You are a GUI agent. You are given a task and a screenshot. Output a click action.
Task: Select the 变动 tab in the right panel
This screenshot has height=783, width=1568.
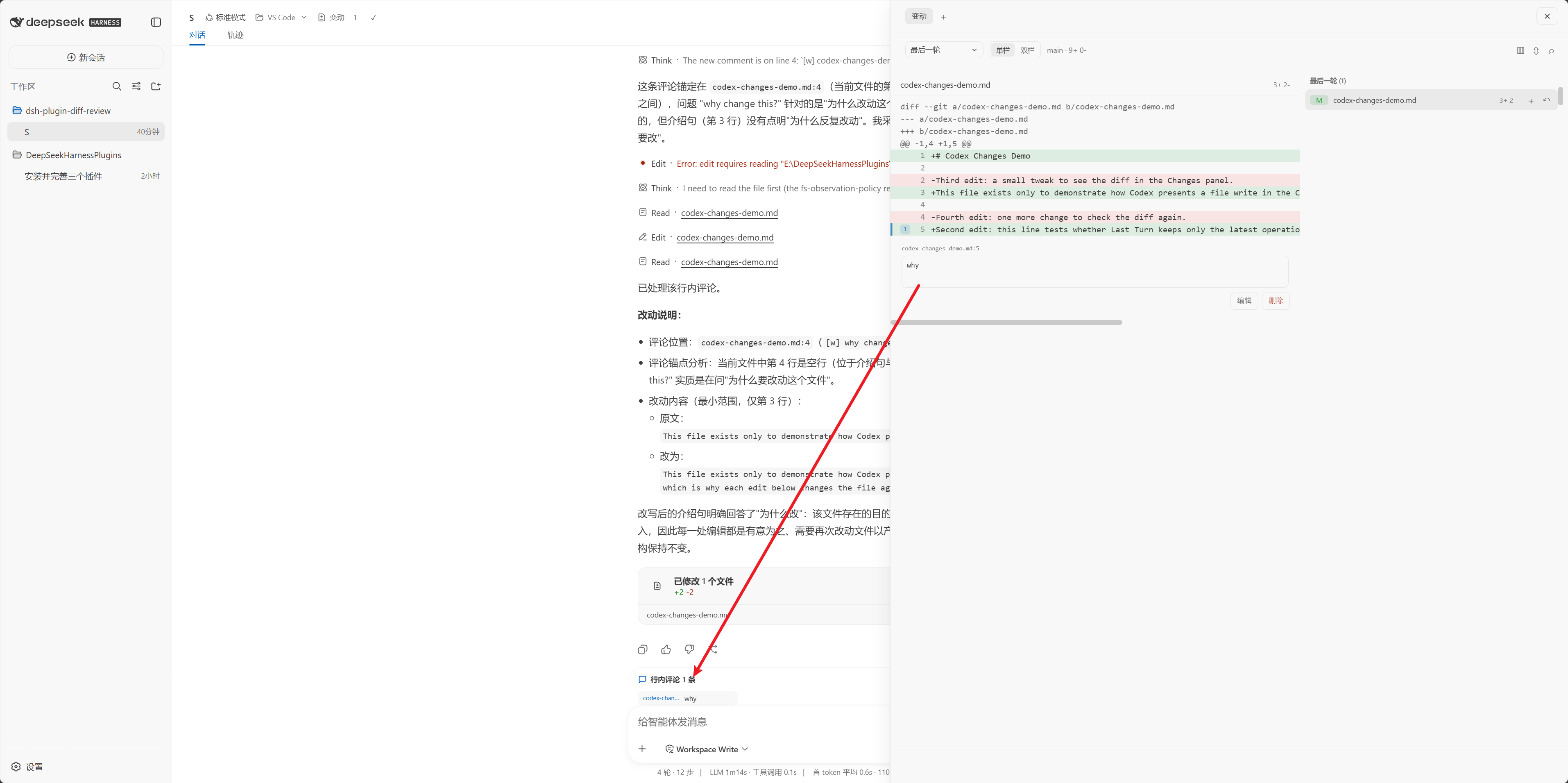[919, 16]
